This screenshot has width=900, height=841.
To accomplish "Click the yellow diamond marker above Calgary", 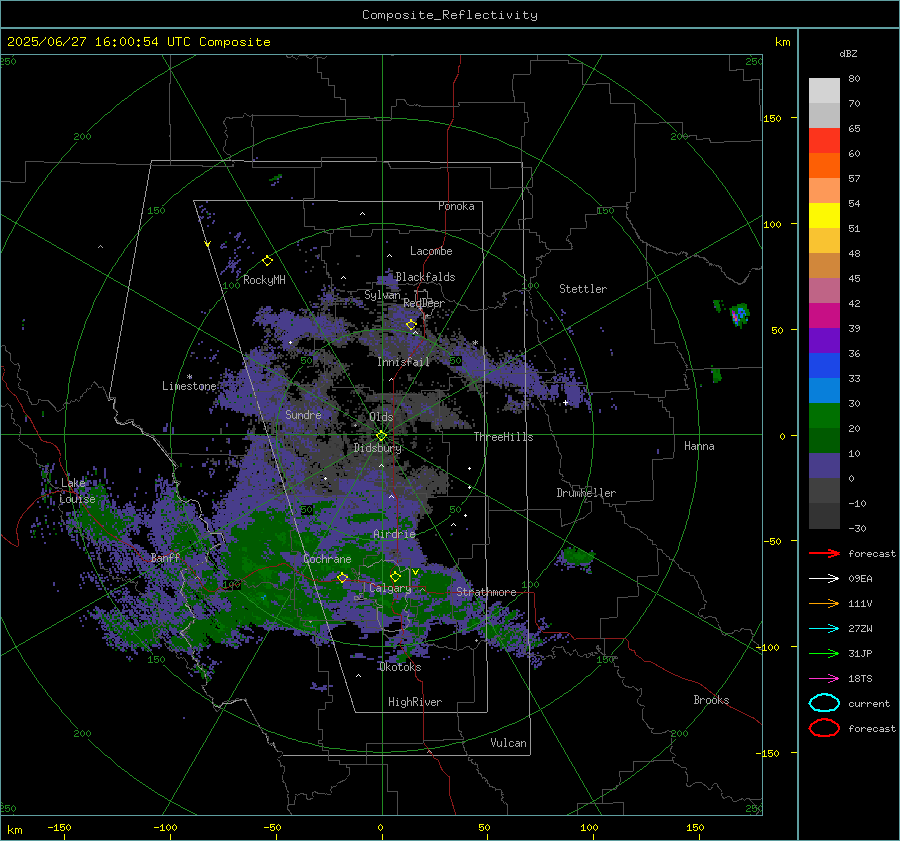I will tap(395, 576).
